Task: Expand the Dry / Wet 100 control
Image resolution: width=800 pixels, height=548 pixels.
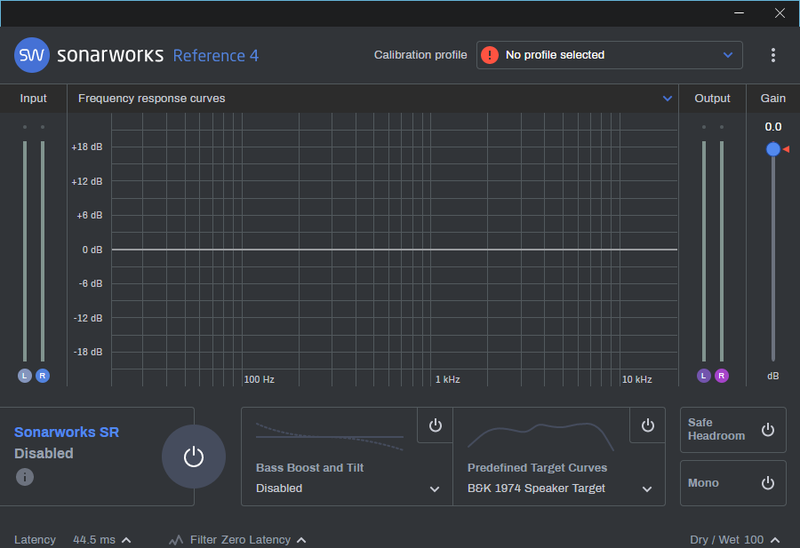Action: click(x=775, y=540)
